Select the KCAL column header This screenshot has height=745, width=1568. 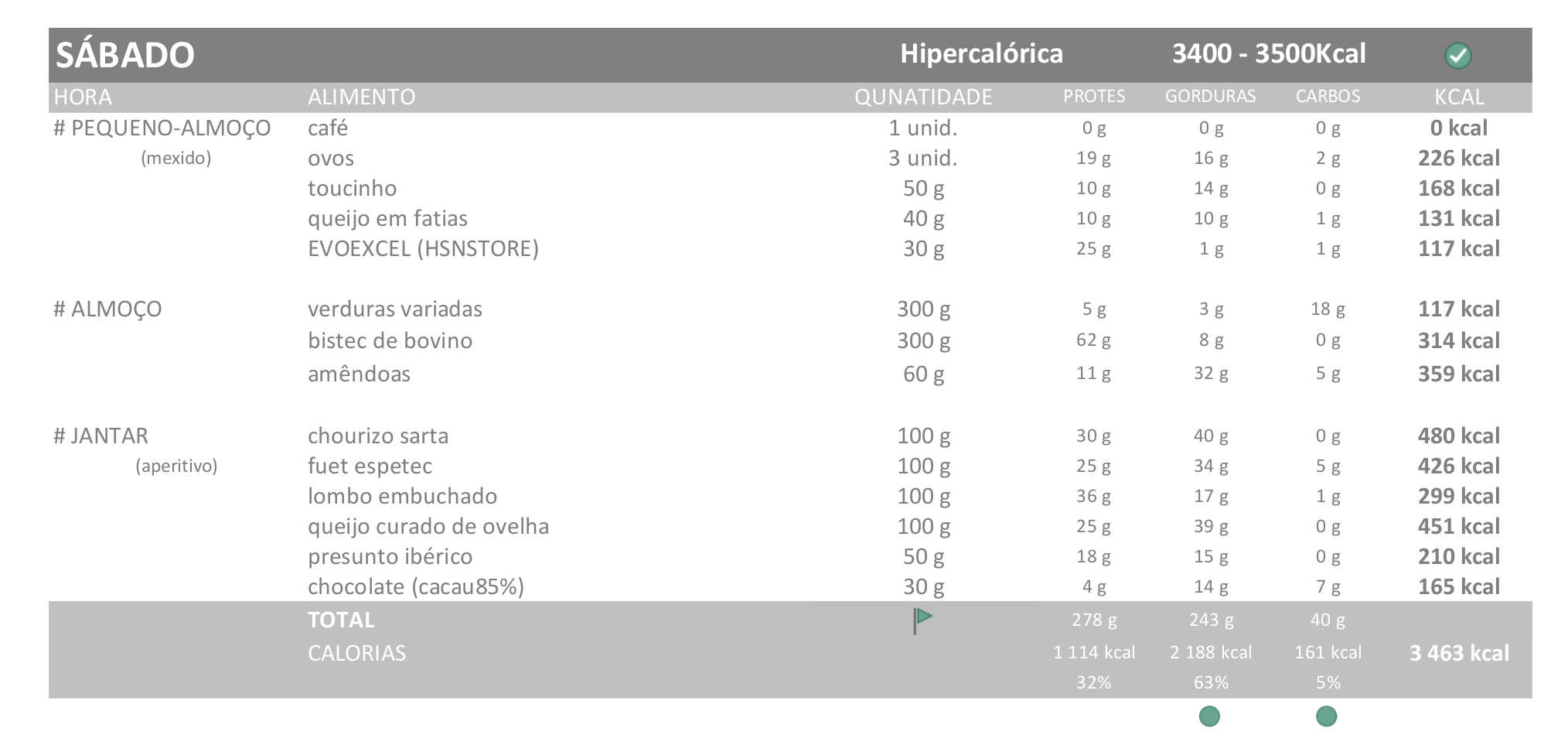point(1459,97)
